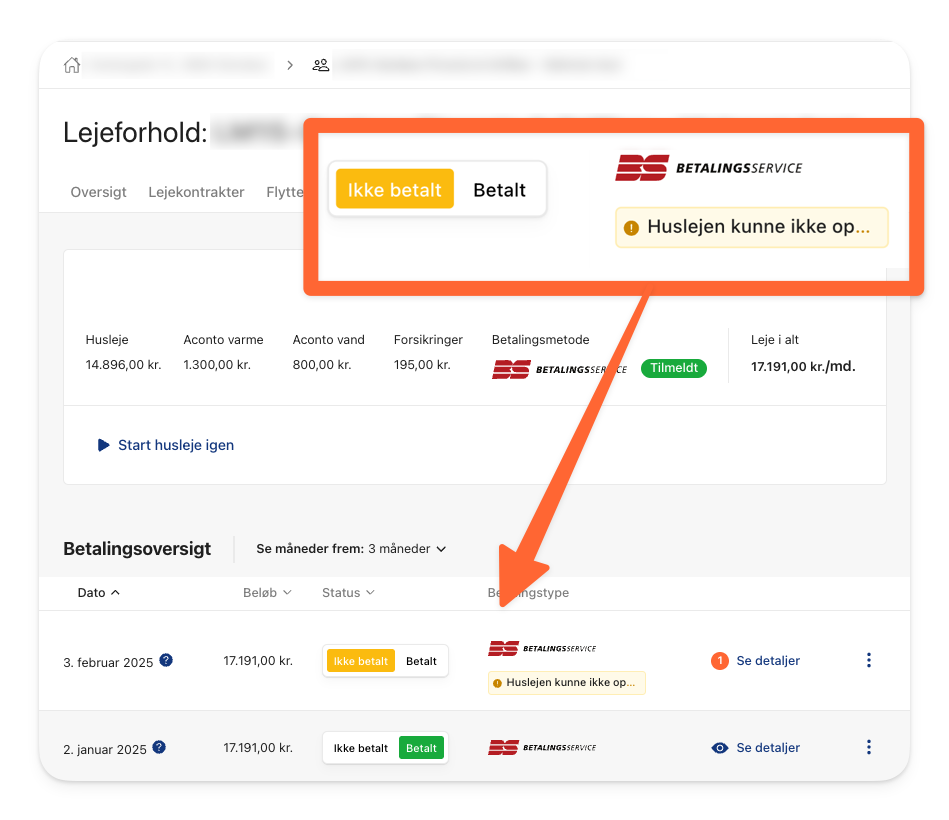Image resolution: width=949 pixels, height=820 pixels.
Task: Click the orange notification badge in the februar row
Action: (x=720, y=661)
